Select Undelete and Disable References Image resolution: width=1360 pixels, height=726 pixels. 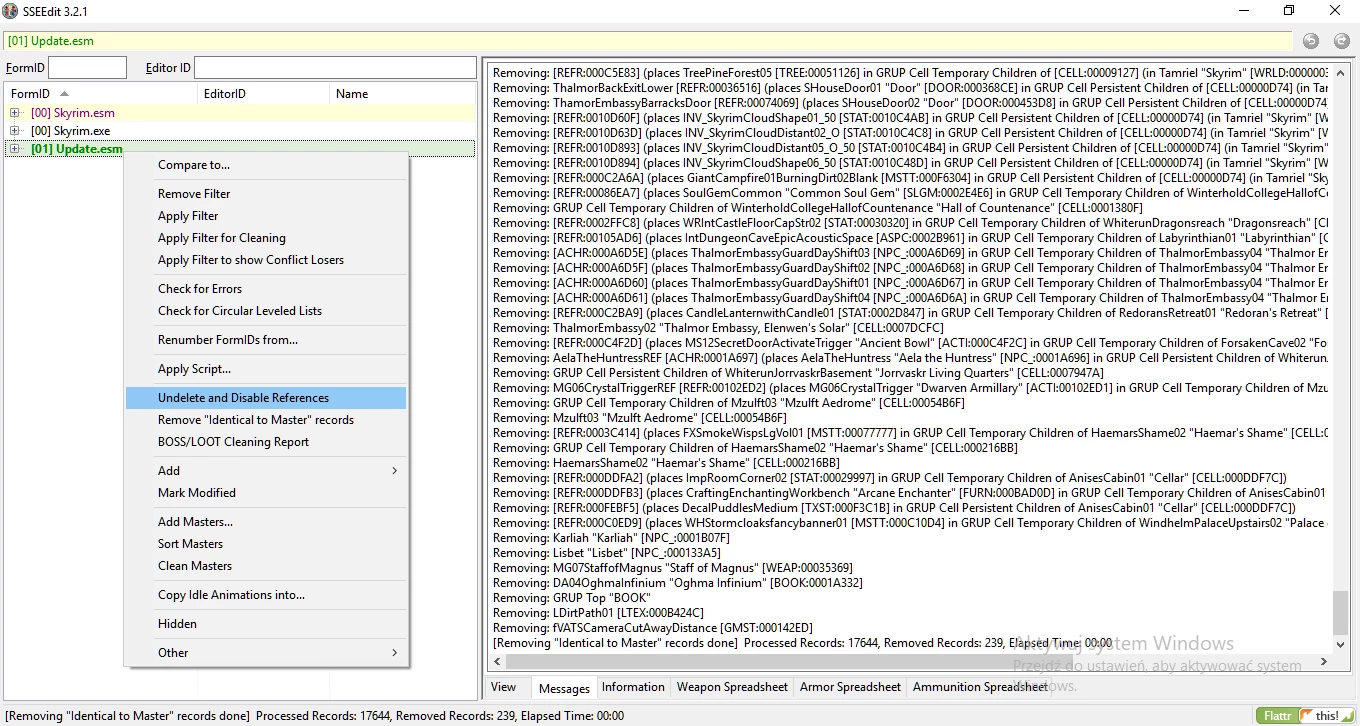pyautogui.click(x=266, y=398)
